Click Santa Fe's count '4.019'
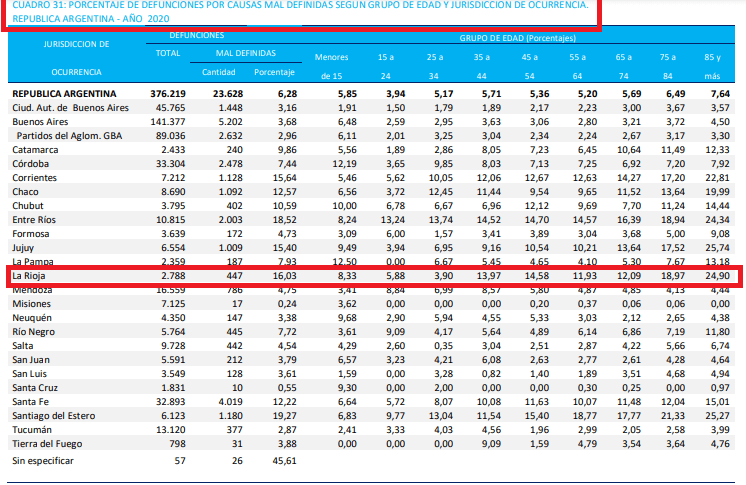 pyautogui.click(x=230, y=402)
